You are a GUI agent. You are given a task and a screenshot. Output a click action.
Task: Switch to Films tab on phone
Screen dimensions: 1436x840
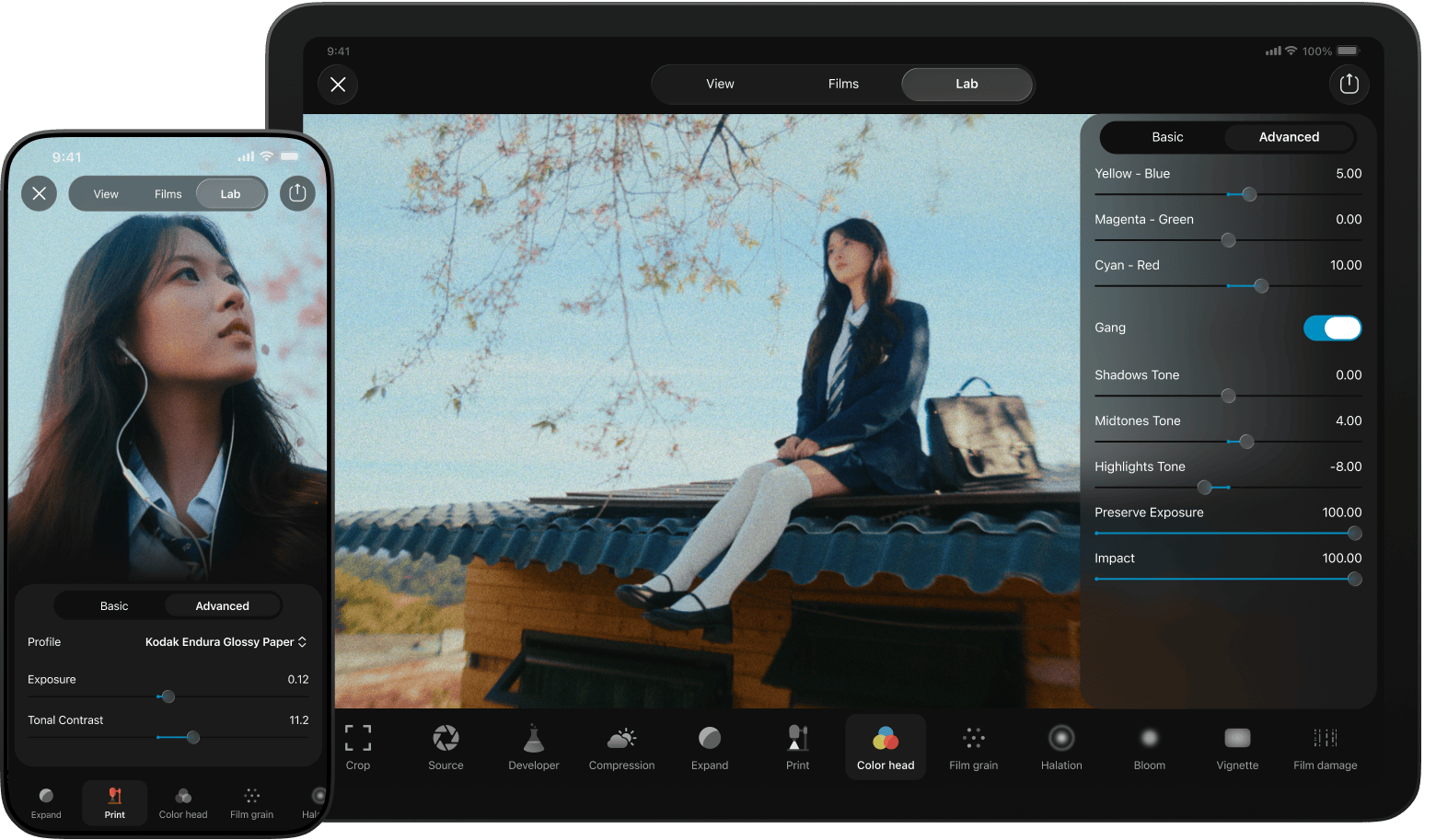[168, 194]
